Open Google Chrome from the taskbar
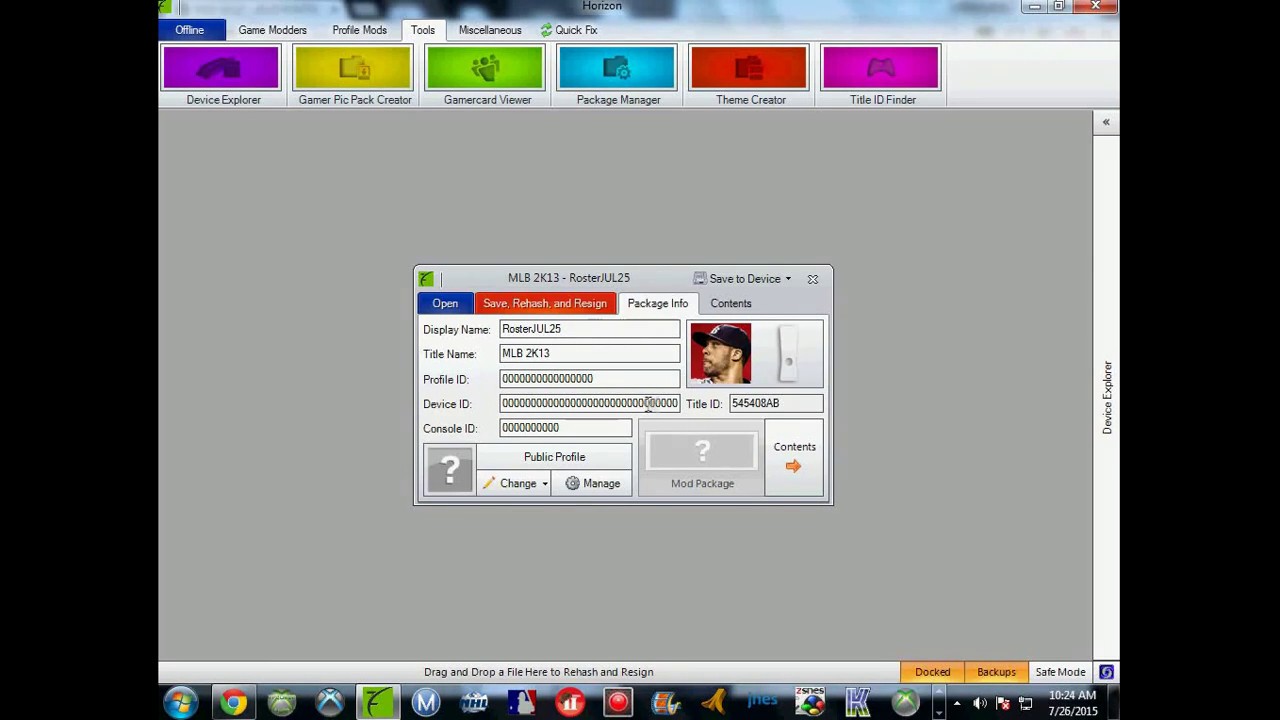This screenshot has height=720, width=1280. click(x=233, y=703)
